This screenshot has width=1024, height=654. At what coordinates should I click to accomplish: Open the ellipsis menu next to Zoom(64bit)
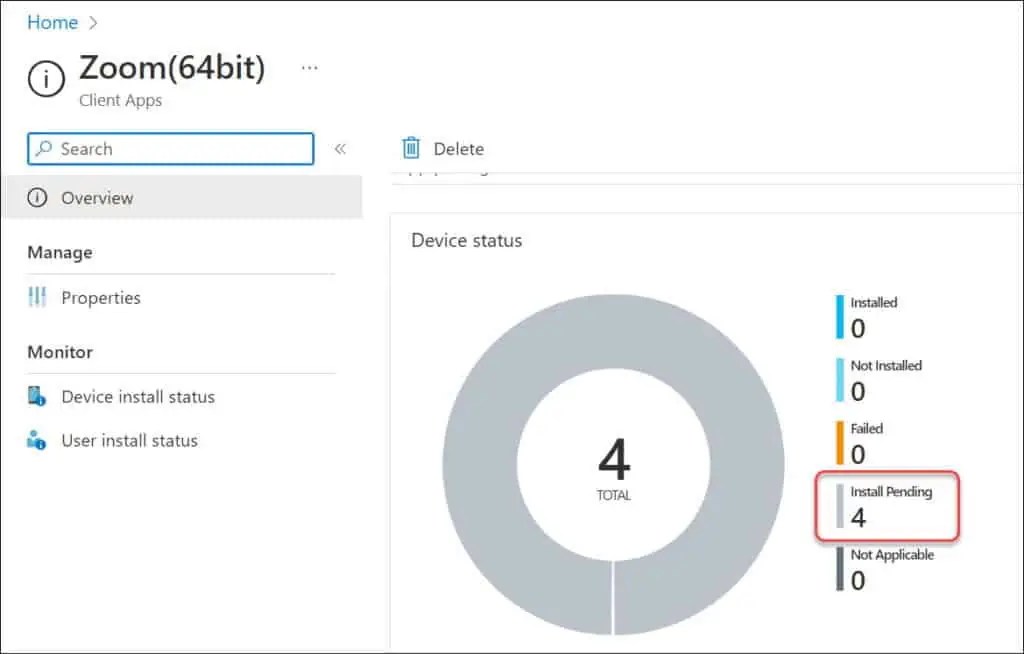[x=309, y=67]
